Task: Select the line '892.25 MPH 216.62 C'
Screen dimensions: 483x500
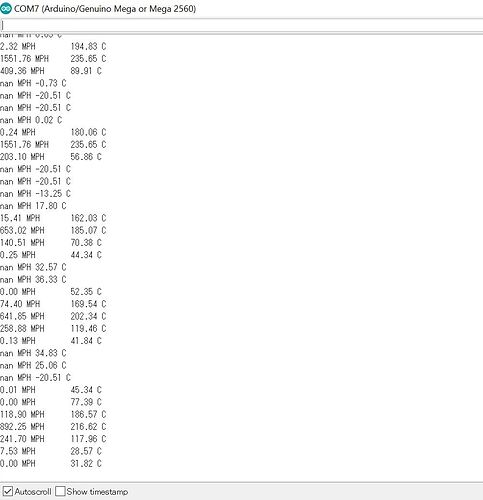Action: coord(53,427)
